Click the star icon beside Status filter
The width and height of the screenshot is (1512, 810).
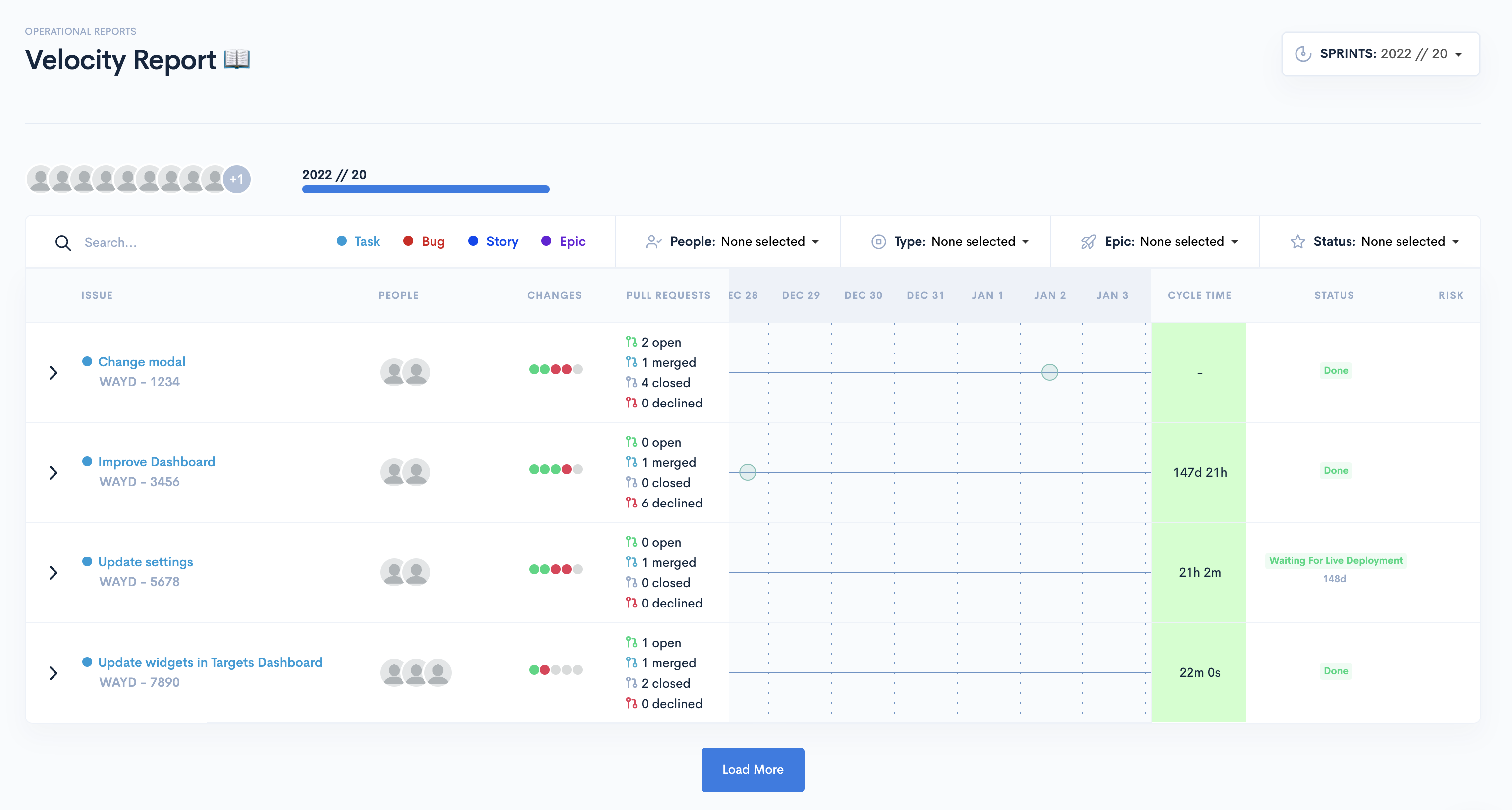pos(1297,242)
